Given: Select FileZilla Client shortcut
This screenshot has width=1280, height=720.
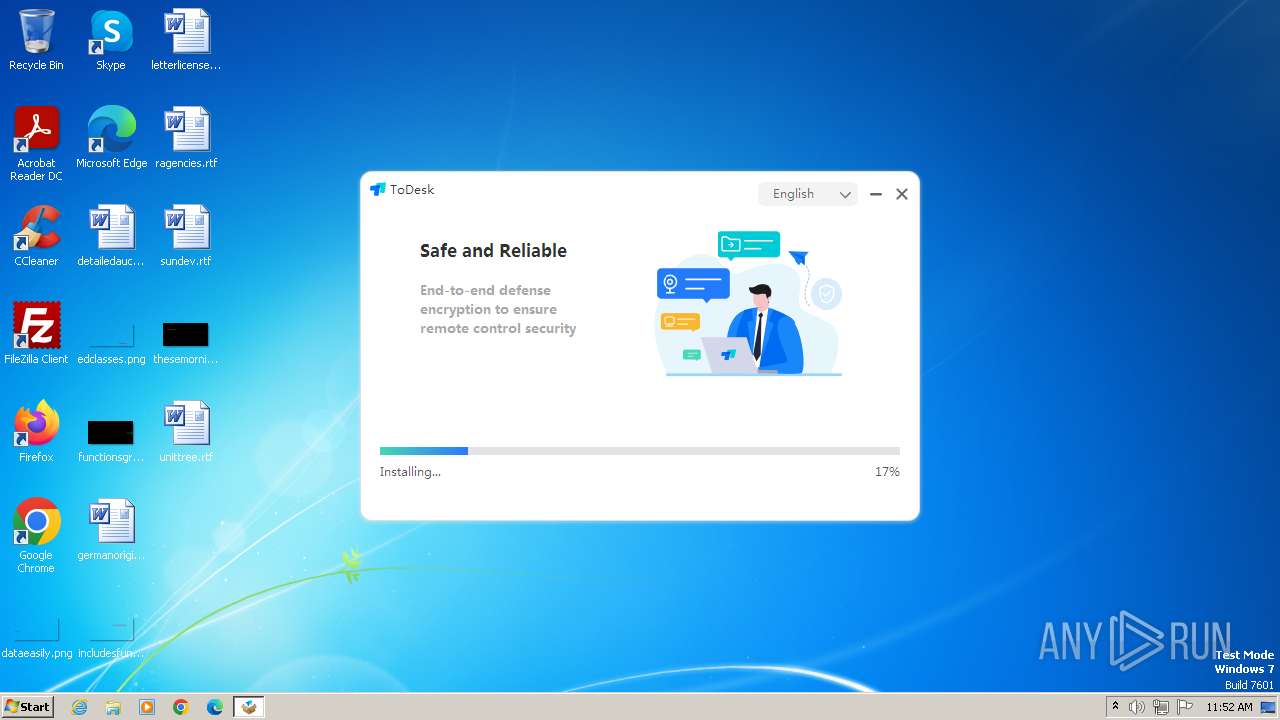Looking at the screenshot, I should click(x=36, y=334).
